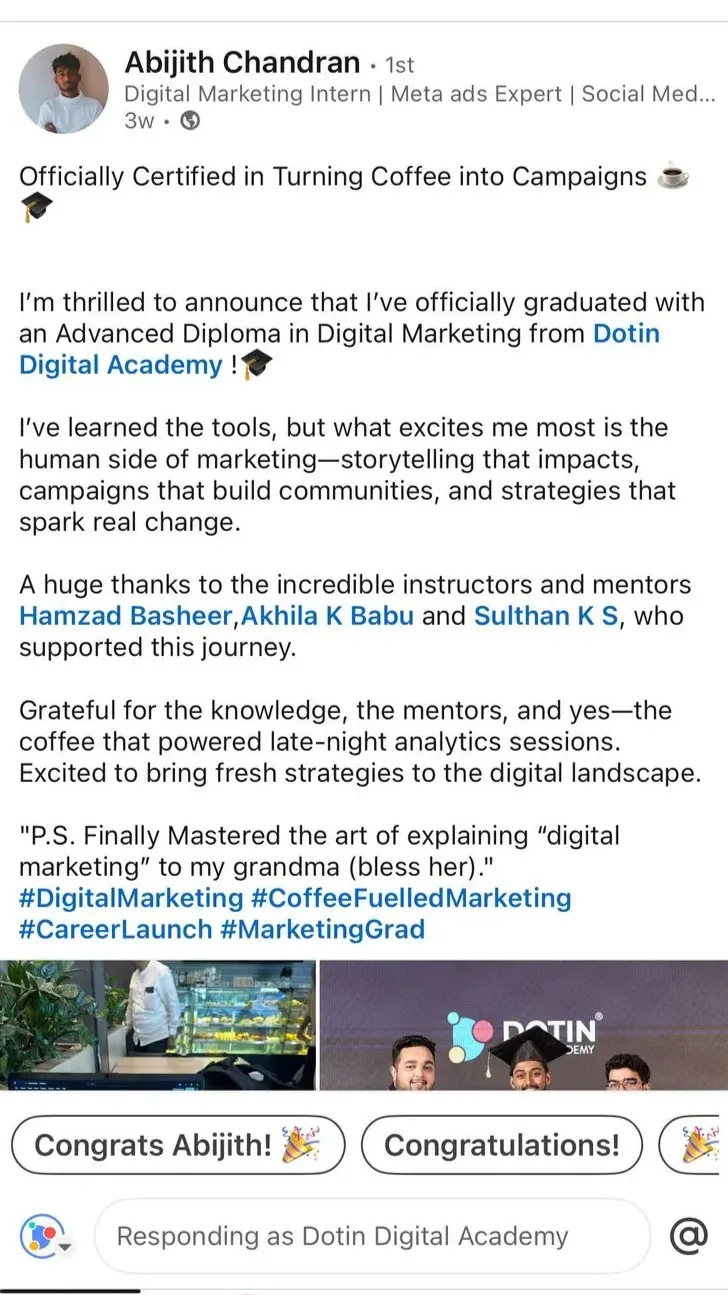Expand the responding-as identity switcher
This screenshot has height=1295, width=728.
point(47,1237)
